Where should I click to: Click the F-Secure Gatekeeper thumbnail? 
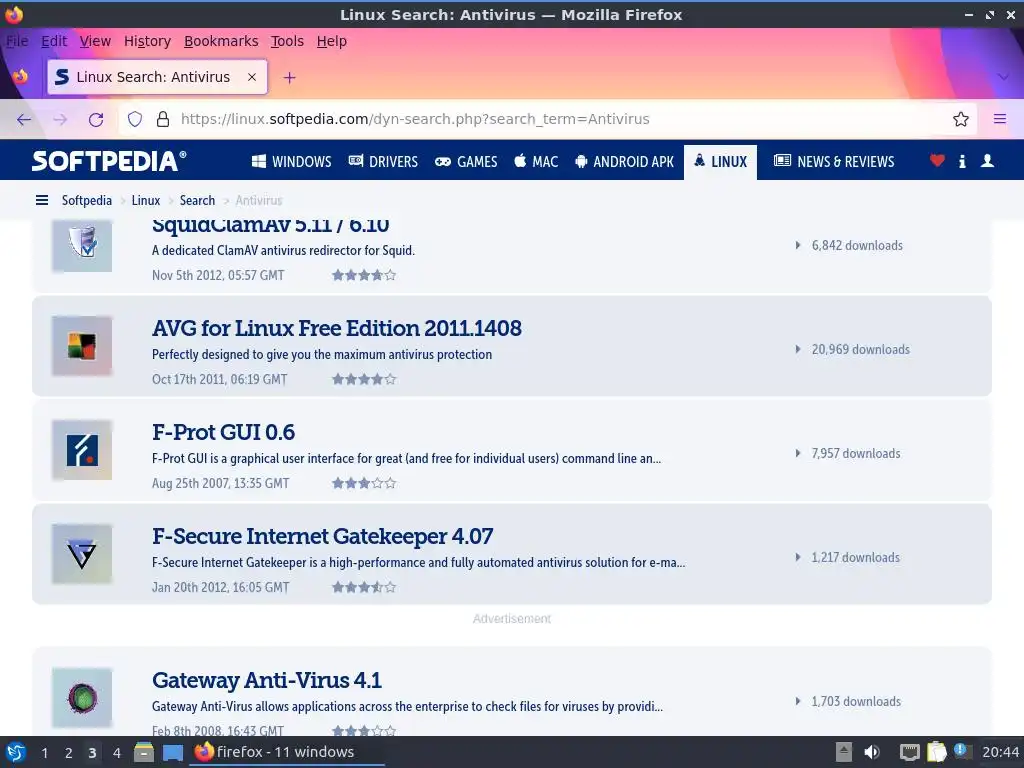pos(82,554)
